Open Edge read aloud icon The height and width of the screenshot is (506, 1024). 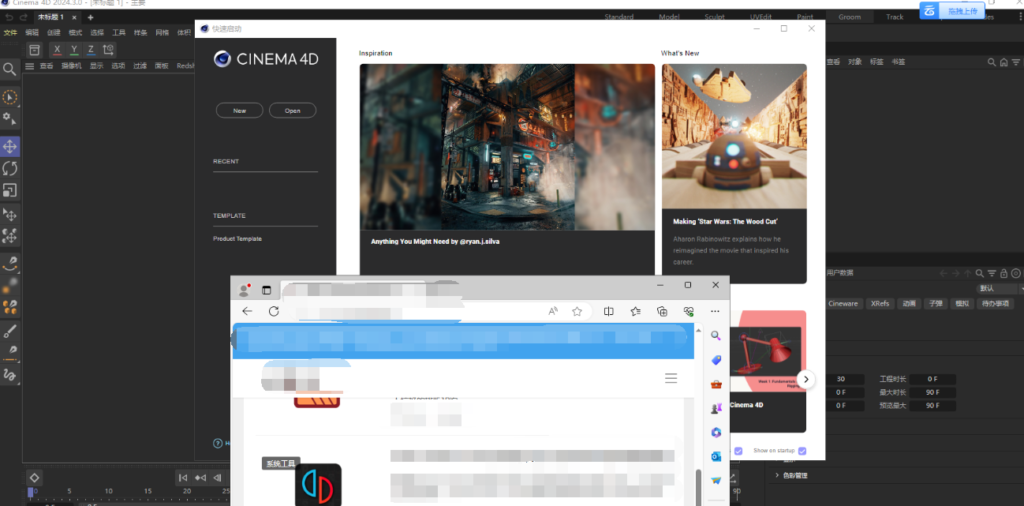click(553, 311)
